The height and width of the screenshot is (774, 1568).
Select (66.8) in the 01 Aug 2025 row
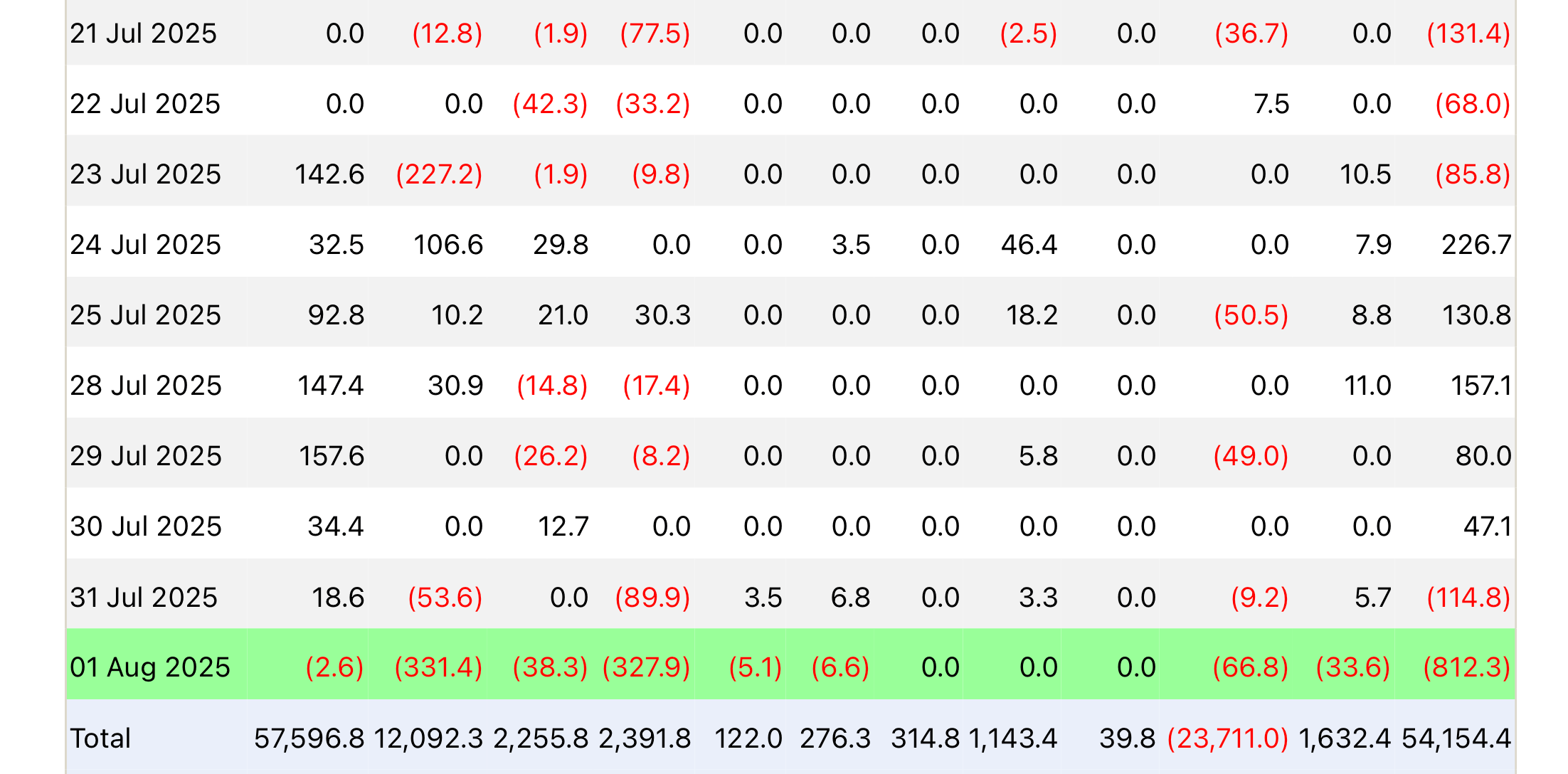click(1251, 667)
